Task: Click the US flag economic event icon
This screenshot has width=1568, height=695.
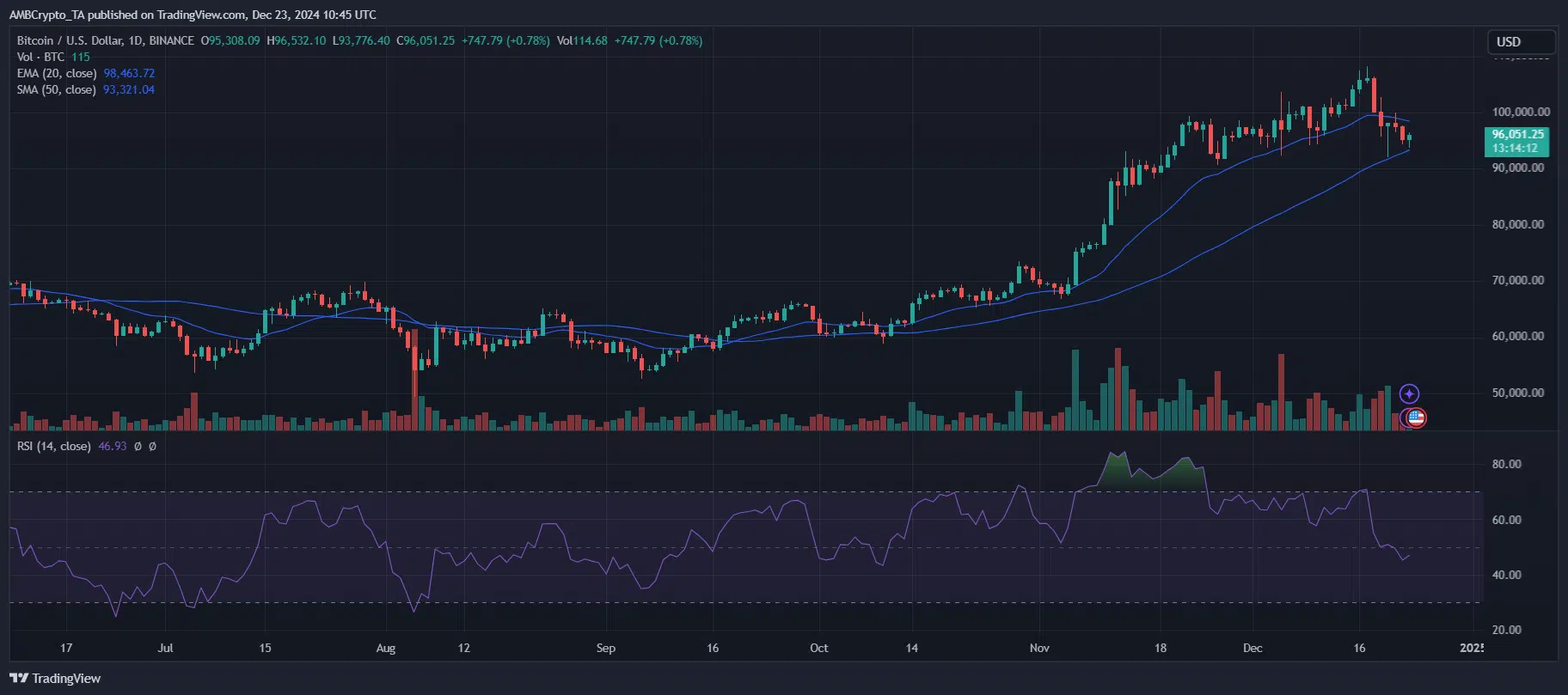Action: (x=1416, y=418)
